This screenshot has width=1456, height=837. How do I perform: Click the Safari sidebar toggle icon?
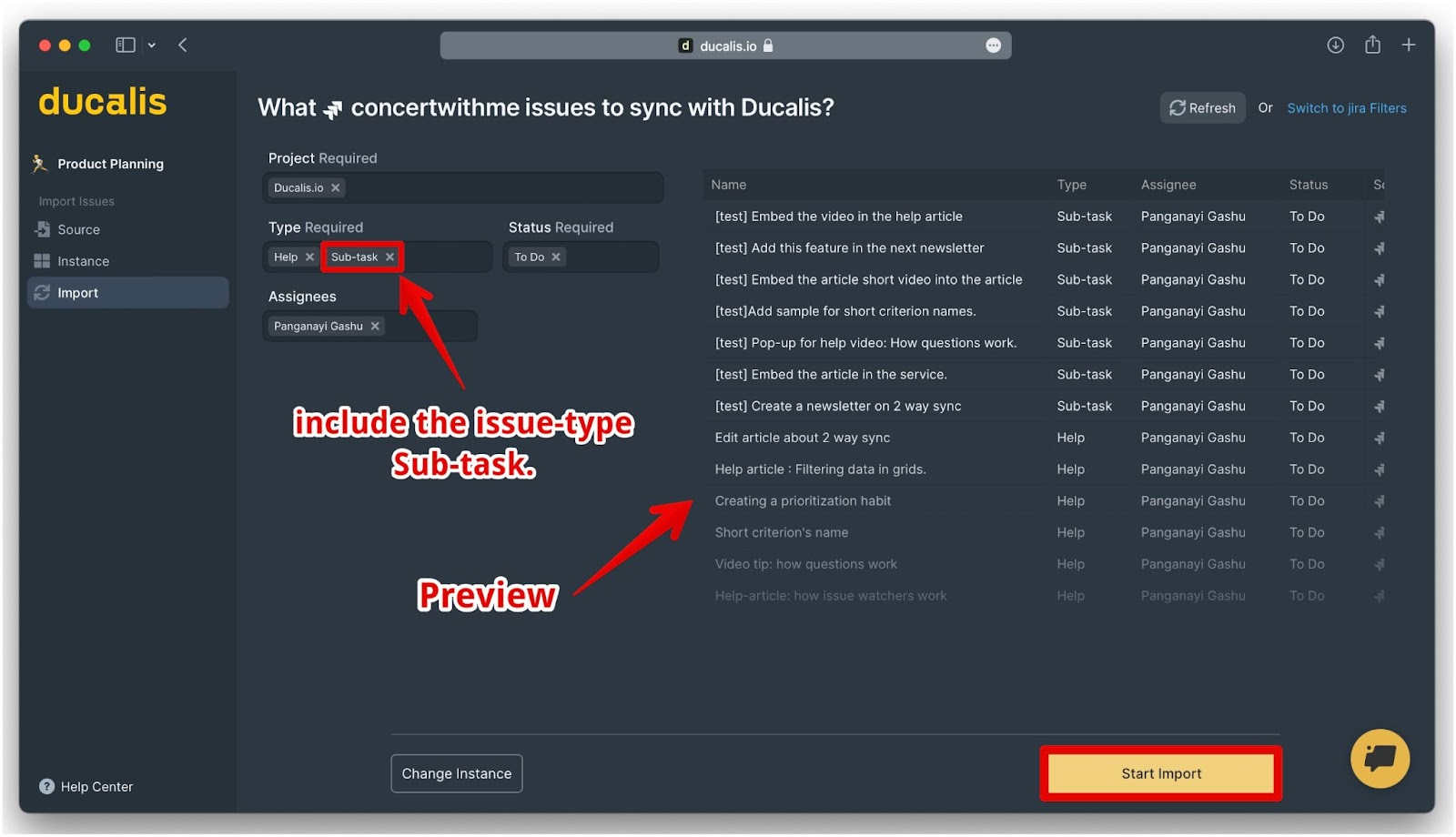click(x=126, y=45)
